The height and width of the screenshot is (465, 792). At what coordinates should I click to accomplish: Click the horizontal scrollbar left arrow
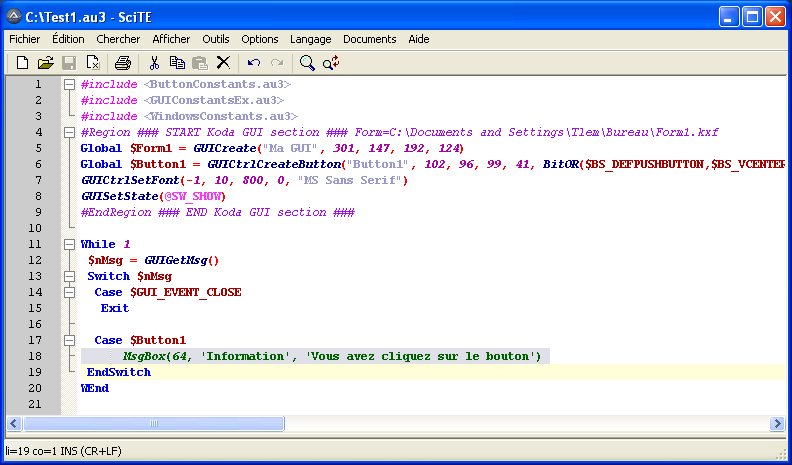14,423
